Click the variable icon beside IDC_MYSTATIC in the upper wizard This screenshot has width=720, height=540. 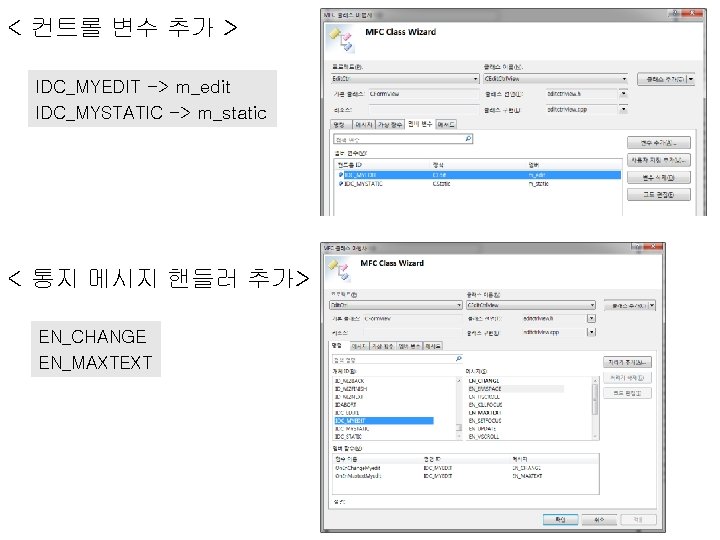click(x=341, y=184)
